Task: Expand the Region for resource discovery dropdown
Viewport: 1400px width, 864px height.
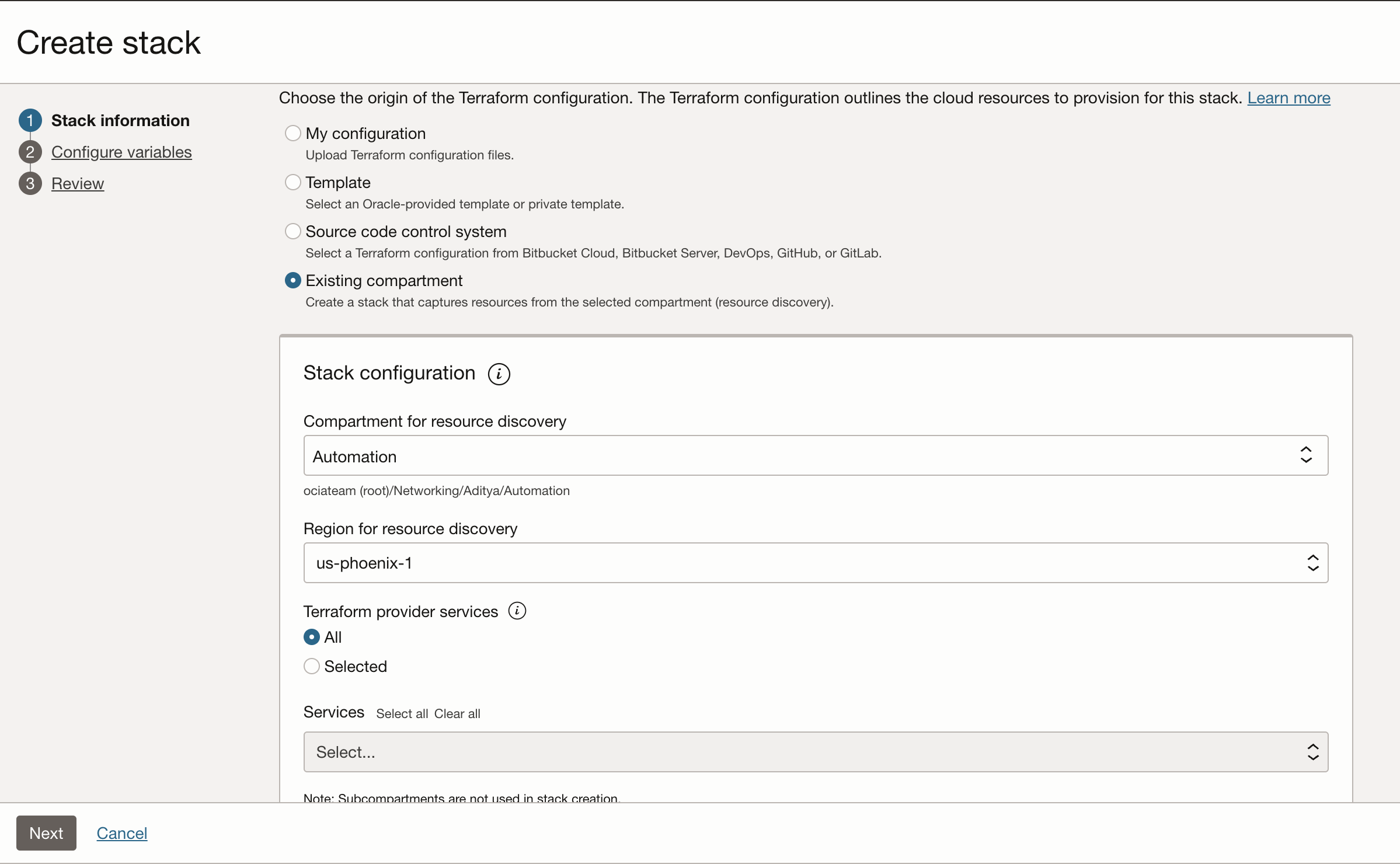Action: coord(816,563)
